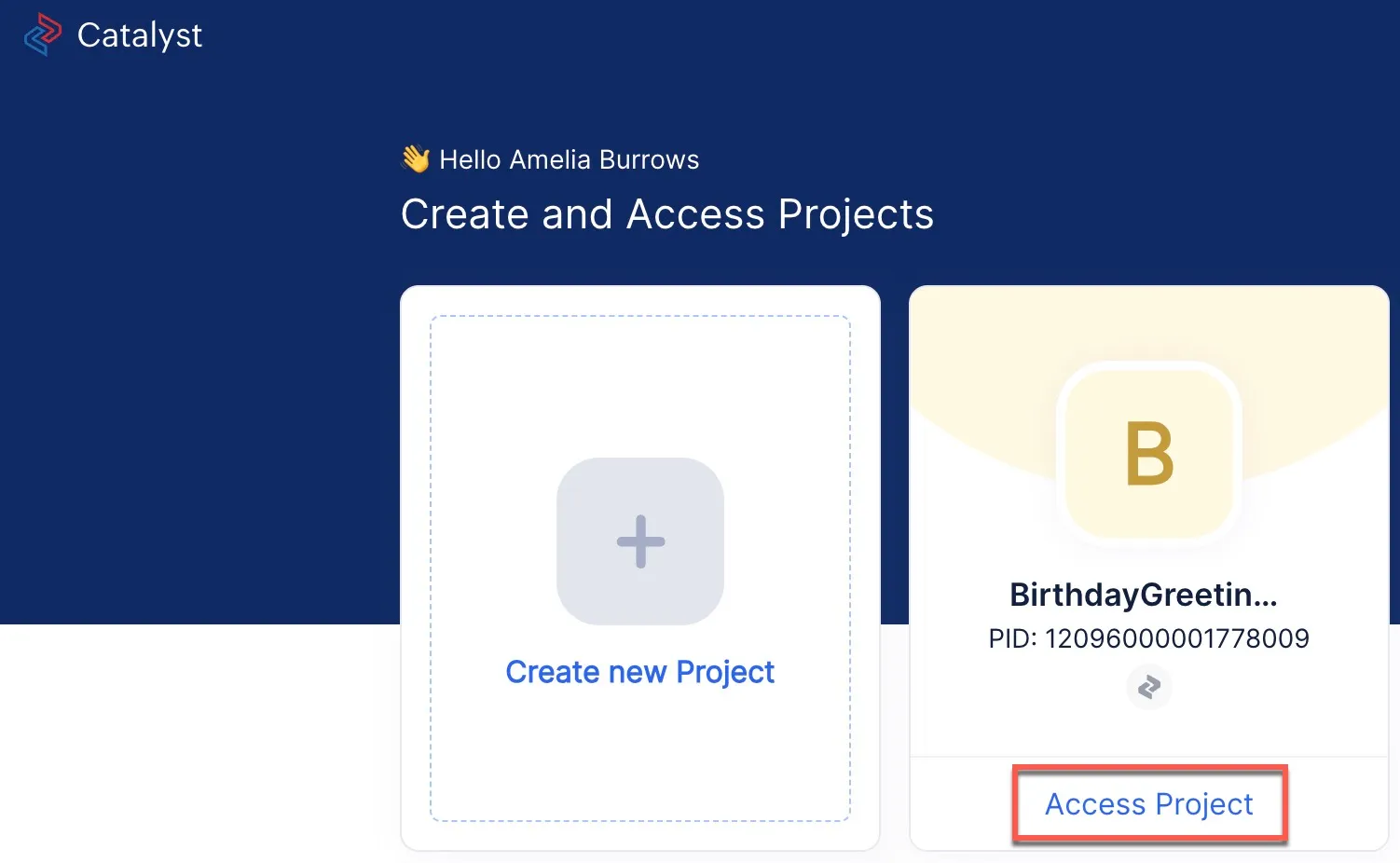1400x863 pixels.
Task: Click the Create new Project link
Action: tap(640, 672)
